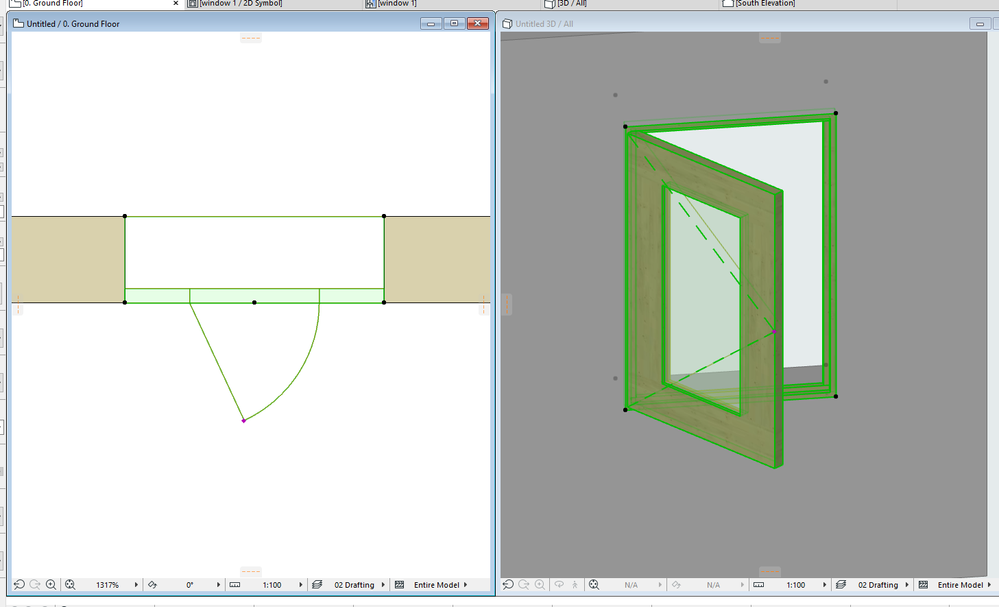
Task: Click orange splitter handle at 3D window left
Action: pyautogui.click(x=507, y=304)
